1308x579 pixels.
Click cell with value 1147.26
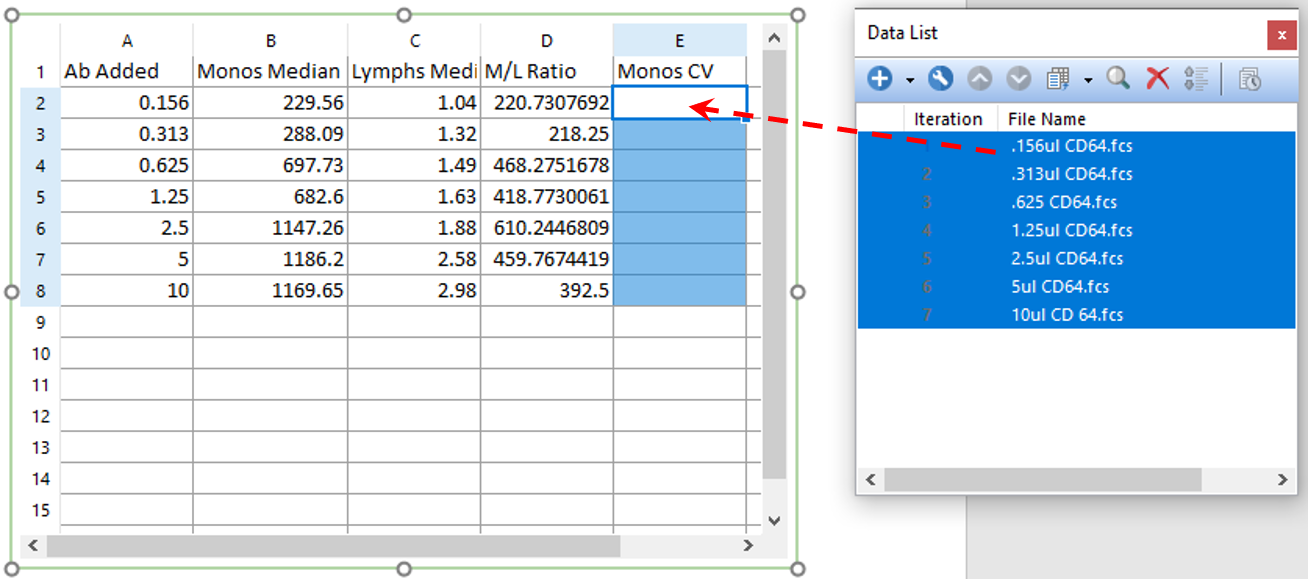[271, 228]
